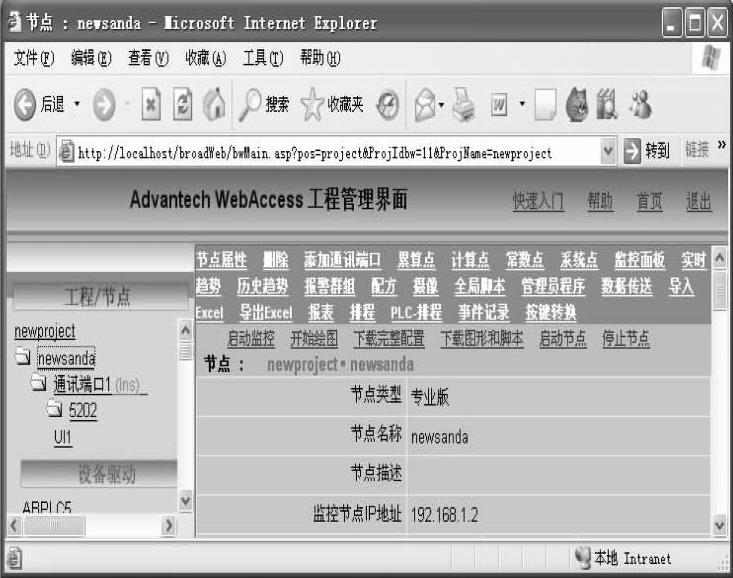
Task: Click the 快速入门 link
Action: (539, 202)
